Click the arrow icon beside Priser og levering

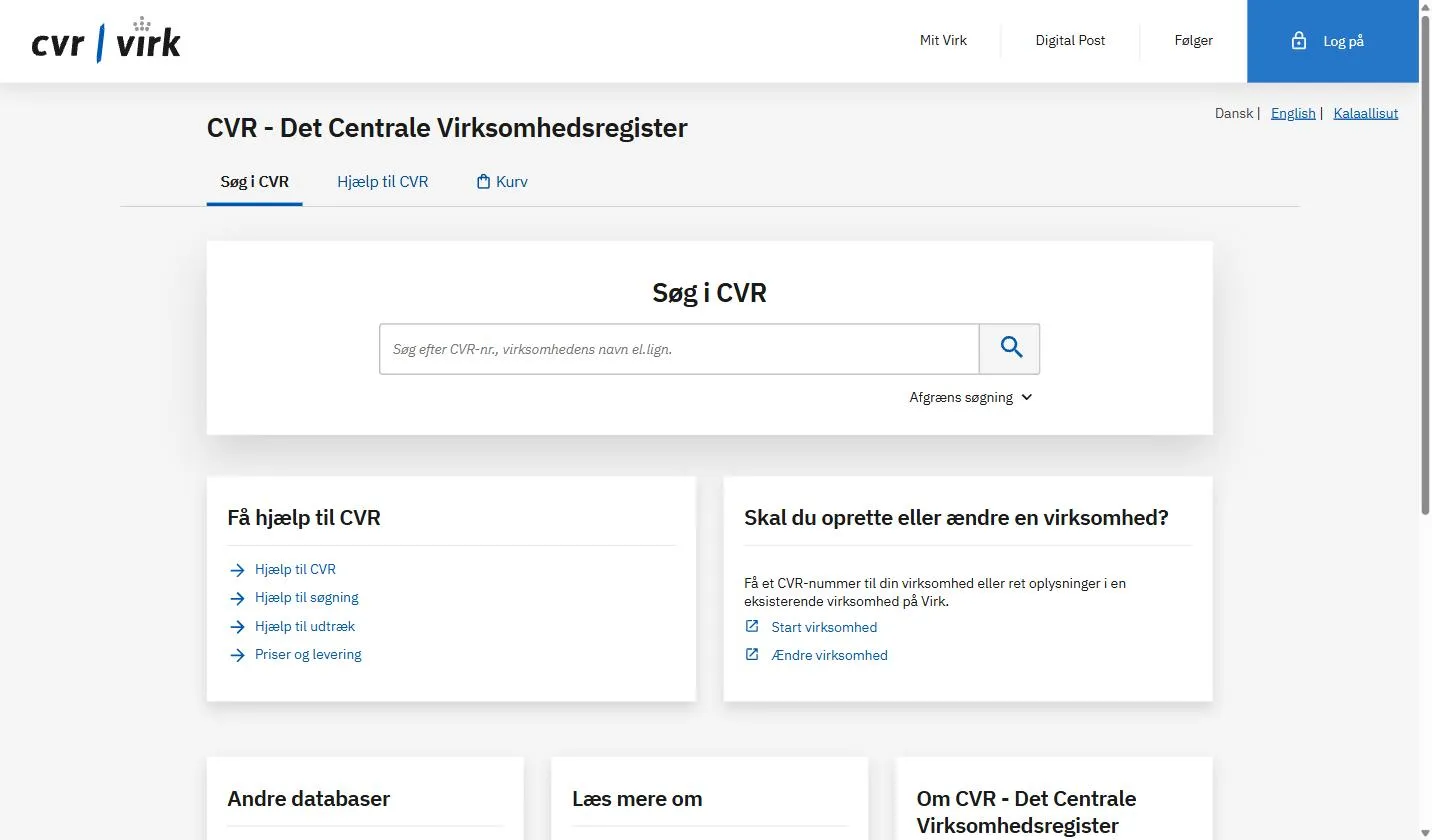(x=237, y=655)
